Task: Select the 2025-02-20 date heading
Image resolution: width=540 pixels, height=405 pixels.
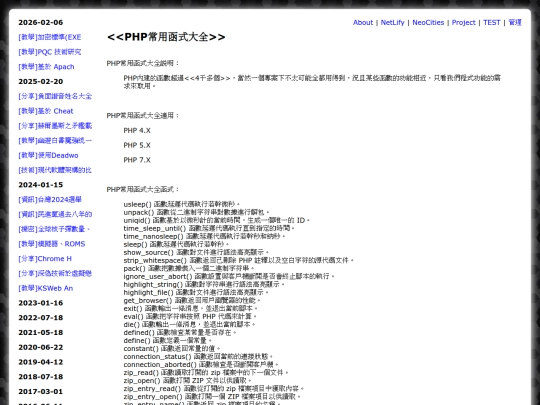Action: [41, 82]
